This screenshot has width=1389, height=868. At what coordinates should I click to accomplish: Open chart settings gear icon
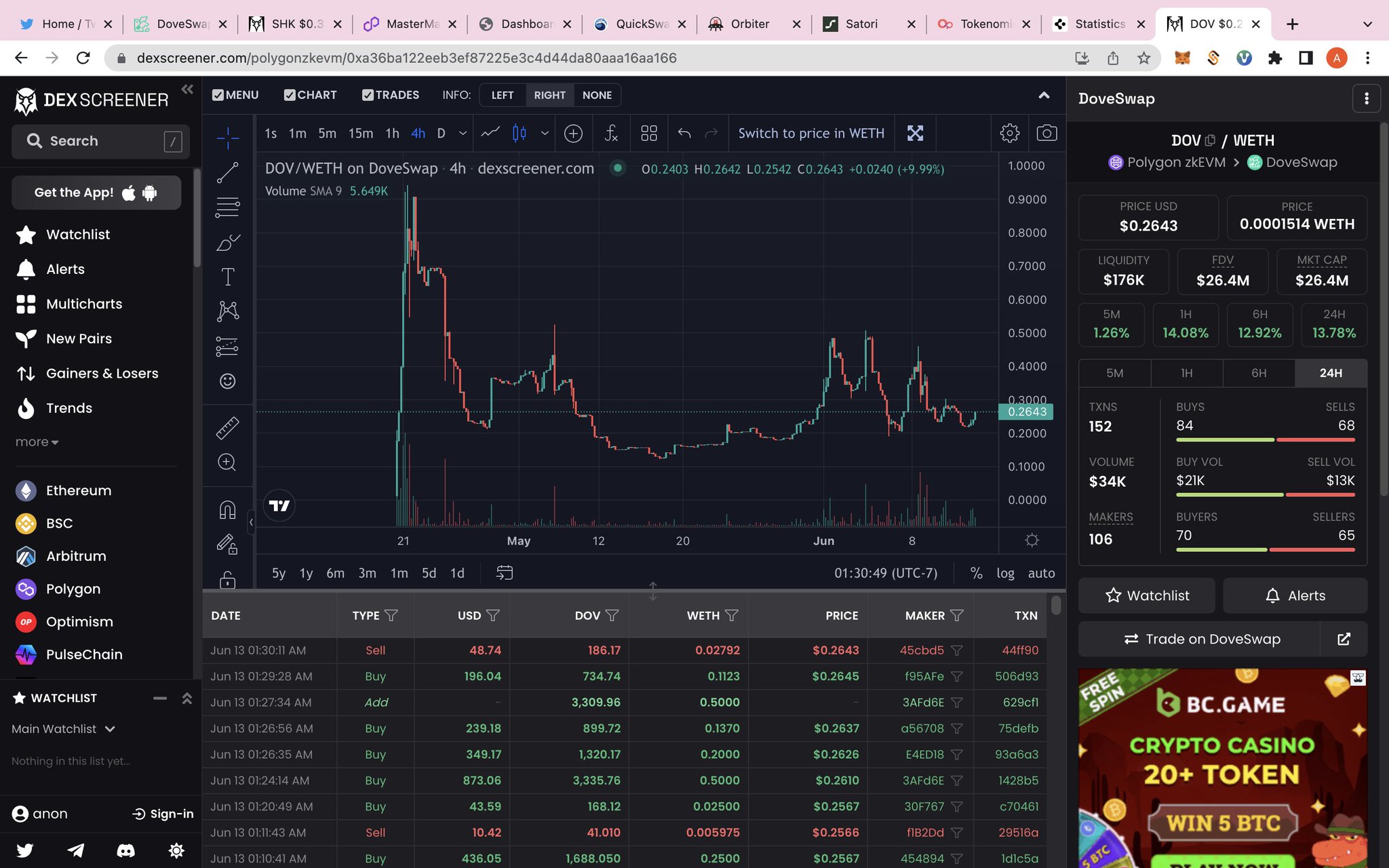click(1009, 133)
